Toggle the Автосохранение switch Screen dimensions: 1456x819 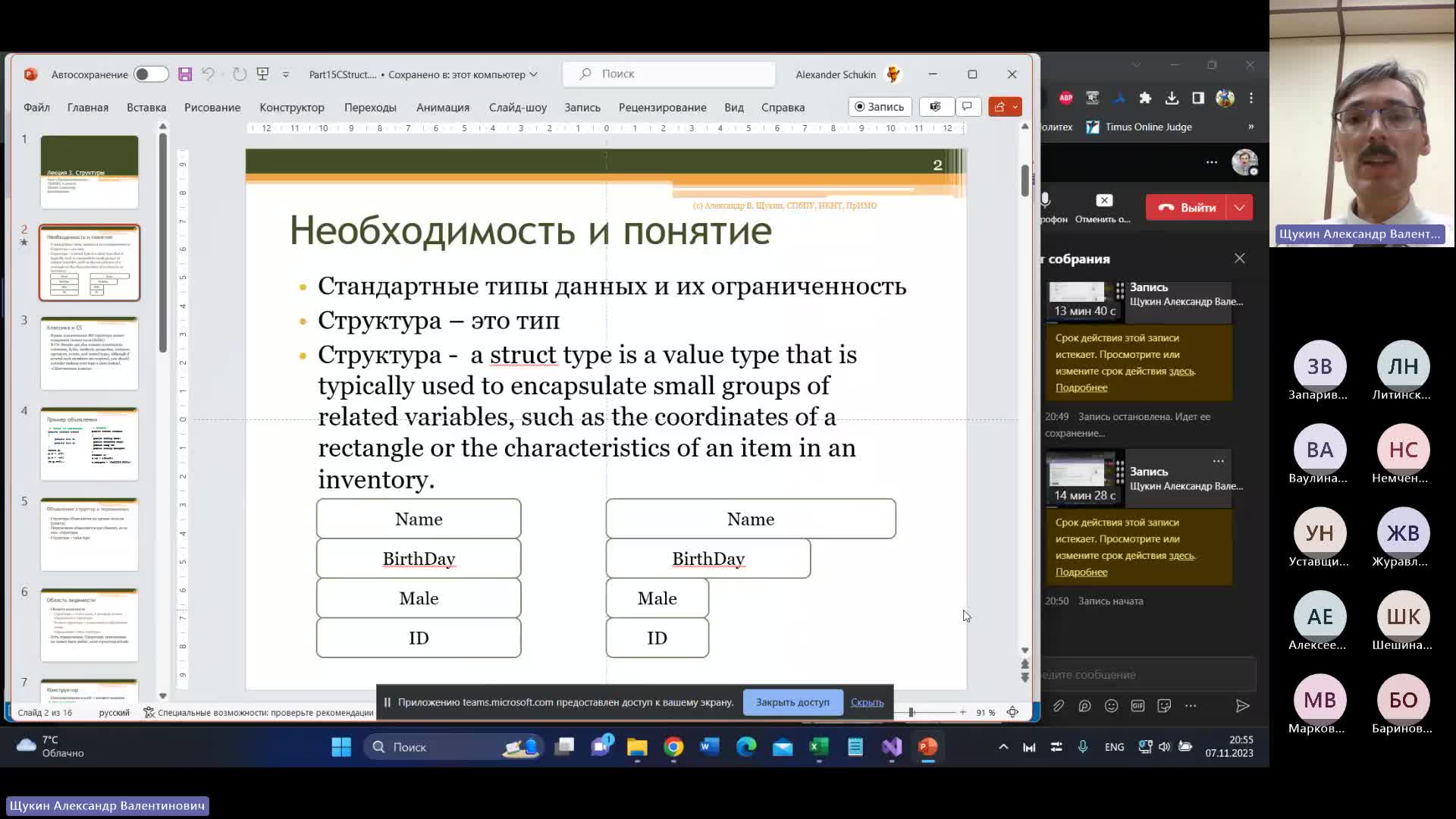click(x=150, y=74)
